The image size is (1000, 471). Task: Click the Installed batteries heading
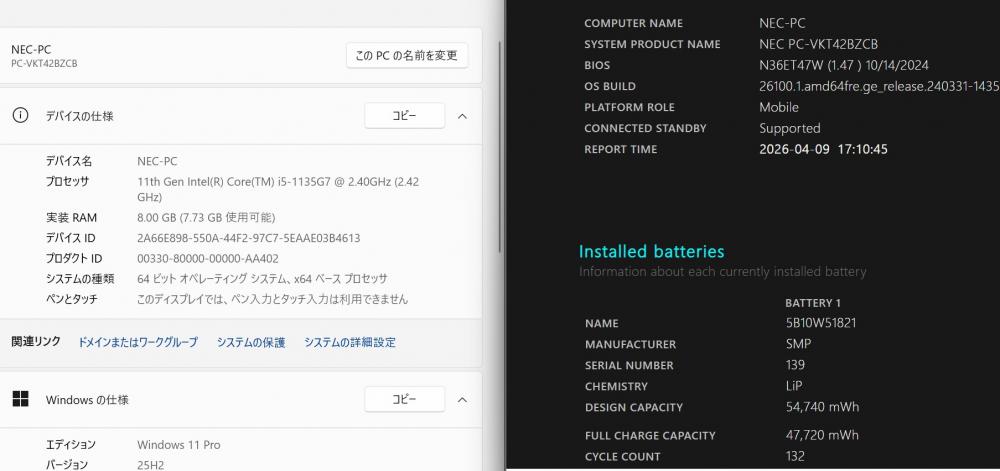point(651,251)
